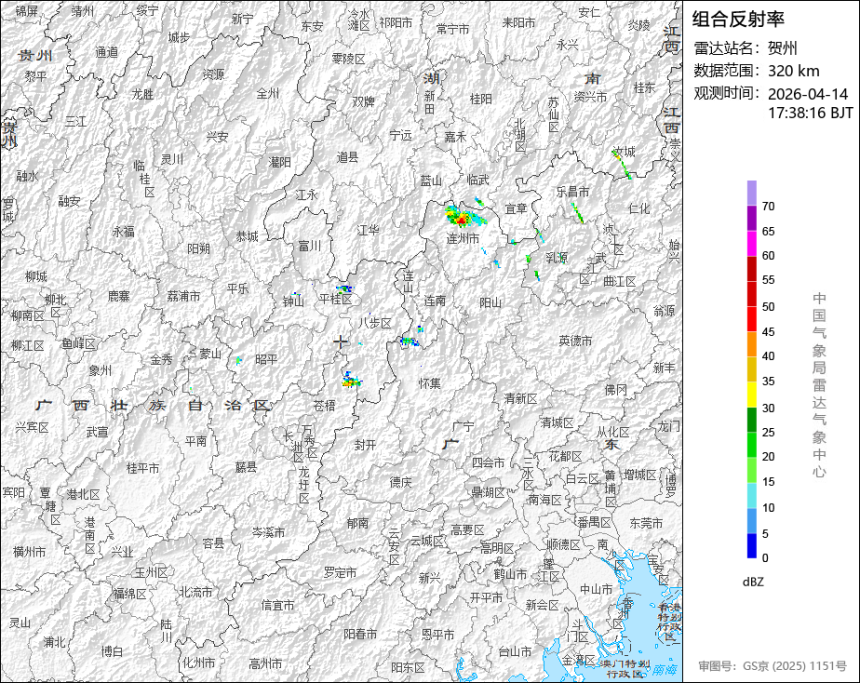The image size is (860, 683).
Task: Click the '桂平市' map label
Action: (x=143, y=468)
